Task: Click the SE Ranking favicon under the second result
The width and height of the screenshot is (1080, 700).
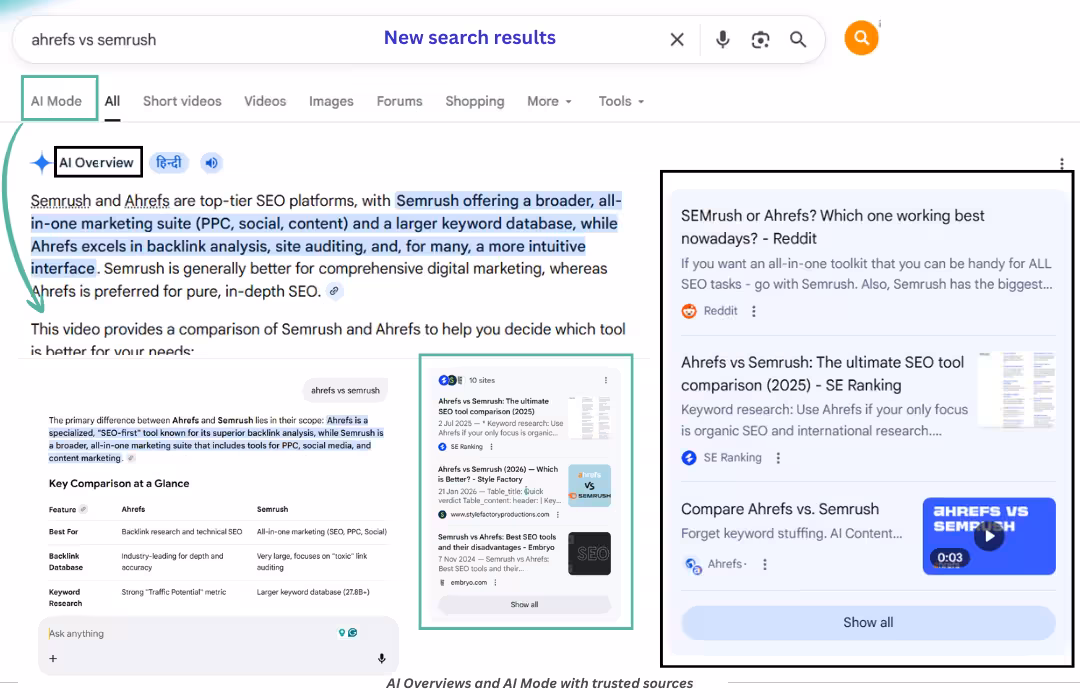Action: point(688,458)
